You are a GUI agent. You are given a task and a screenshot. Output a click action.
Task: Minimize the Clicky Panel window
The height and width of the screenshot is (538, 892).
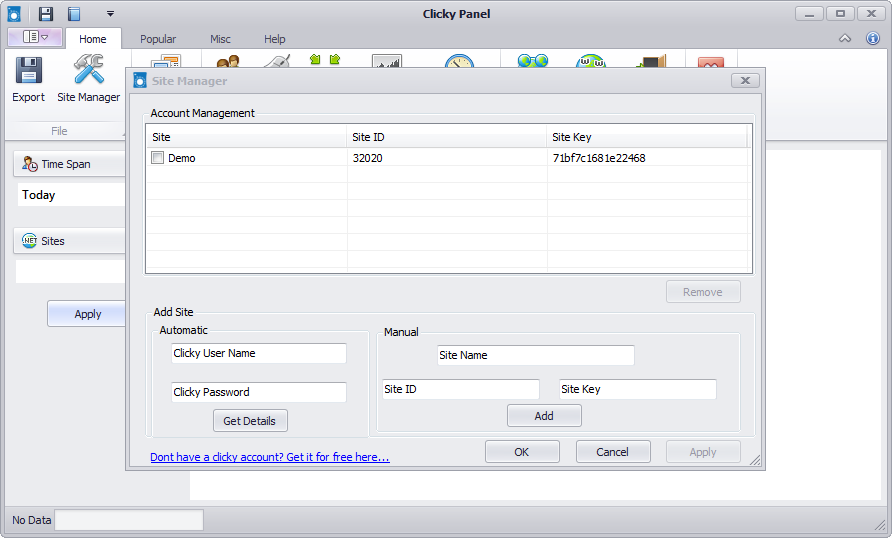(809, 14)
